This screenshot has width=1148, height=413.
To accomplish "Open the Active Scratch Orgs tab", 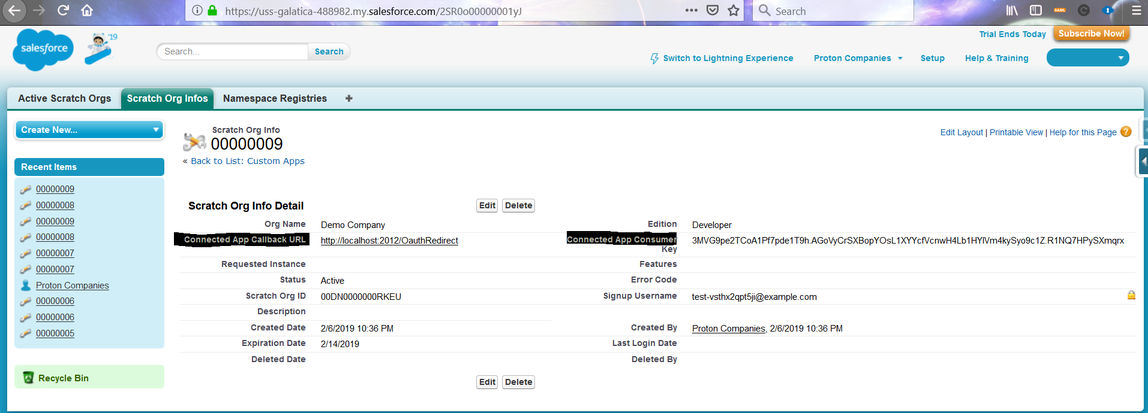I will coord(64,98).
